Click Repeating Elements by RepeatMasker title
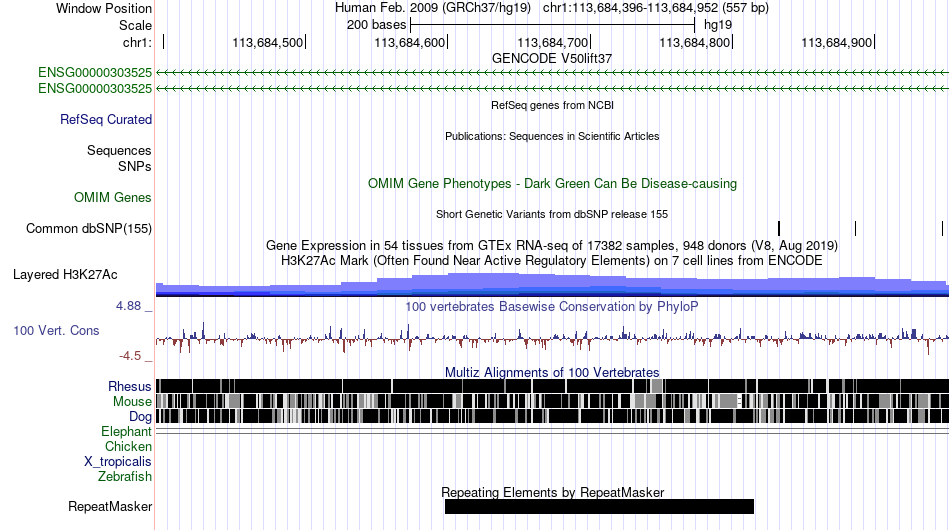 tap(552, 492)
